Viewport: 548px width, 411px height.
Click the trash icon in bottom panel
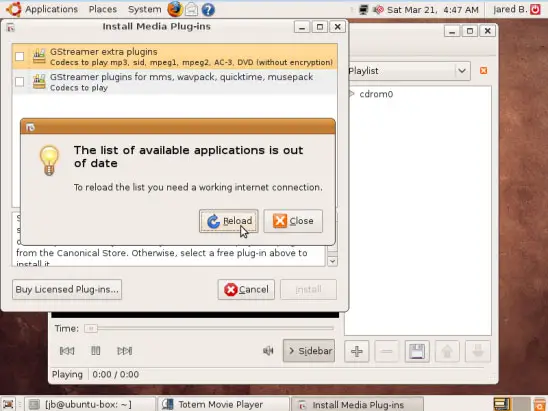[540, 404]
